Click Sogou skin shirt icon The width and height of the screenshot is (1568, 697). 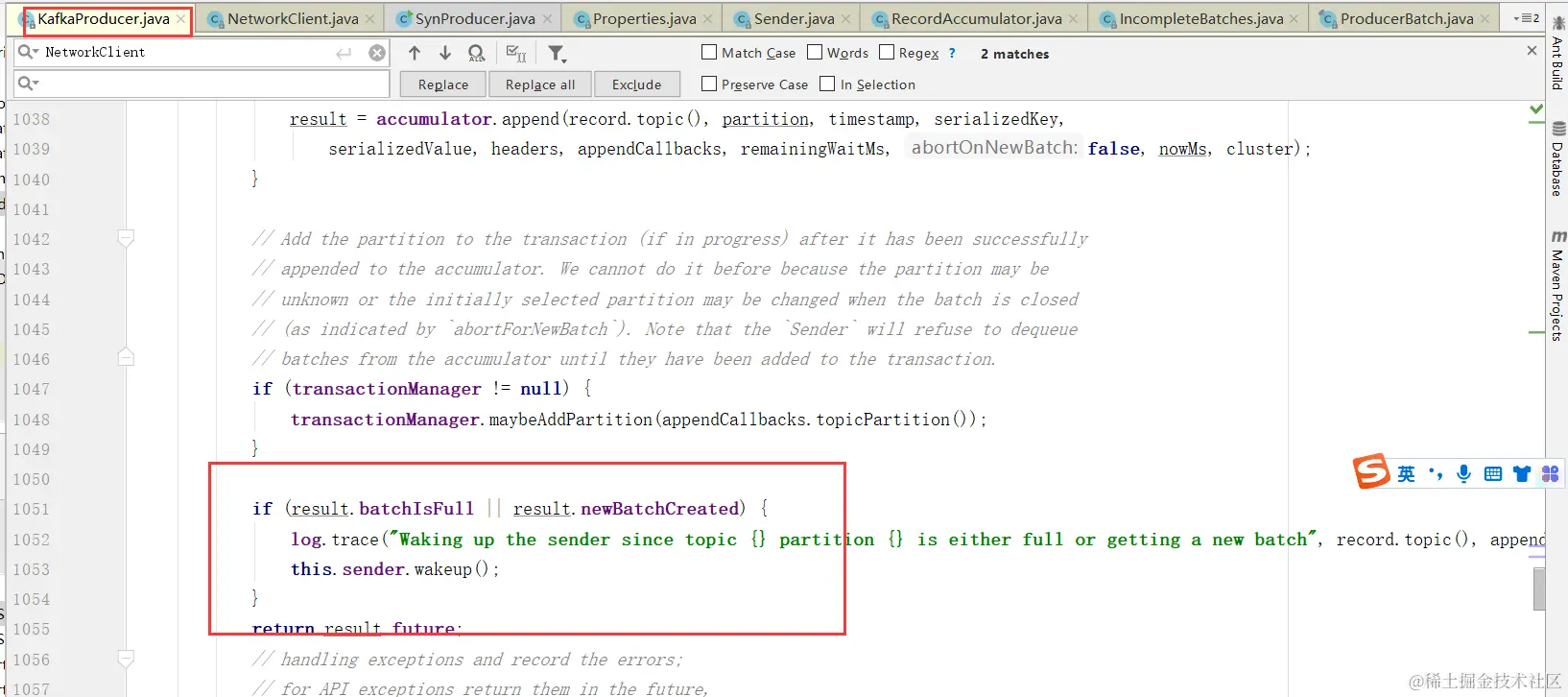[x=1522, y=473]
